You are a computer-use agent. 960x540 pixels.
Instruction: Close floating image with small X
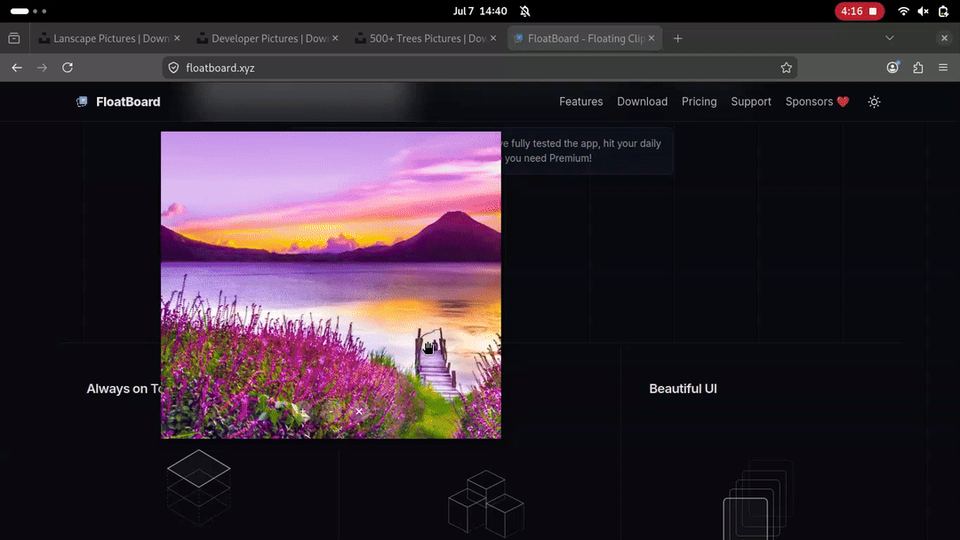[359, 411]
